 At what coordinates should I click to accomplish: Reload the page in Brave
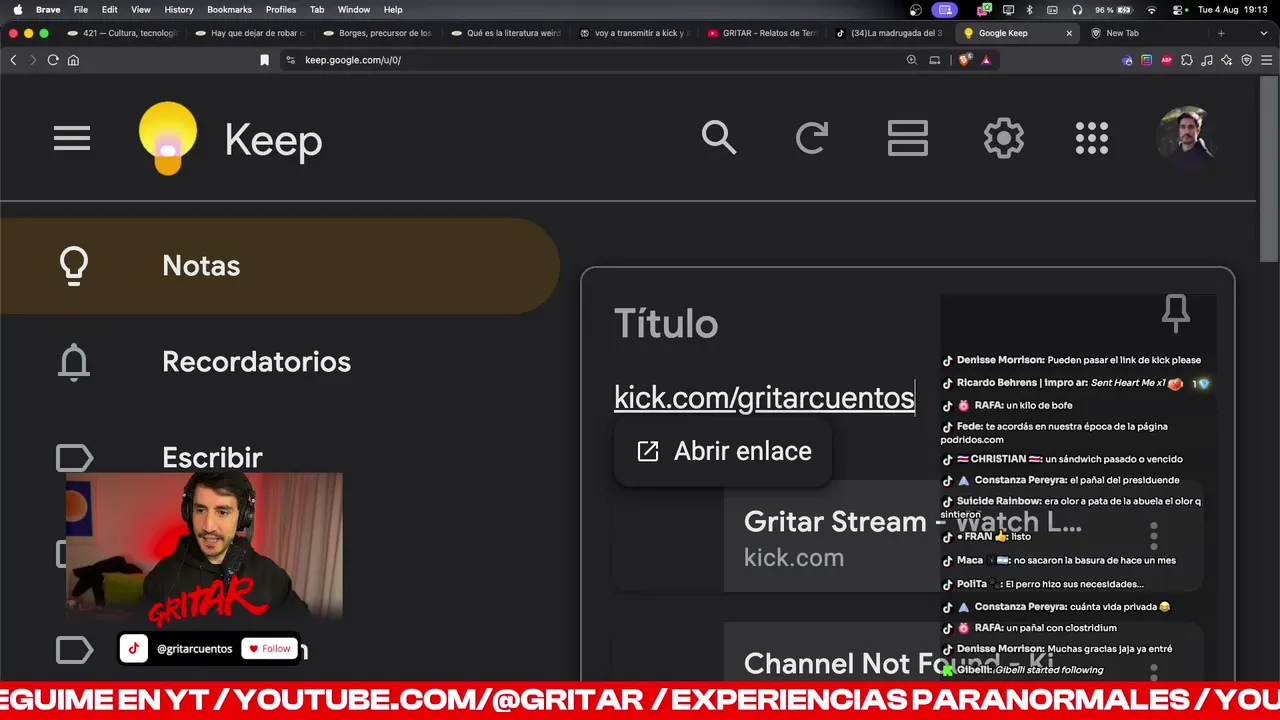pyautogui.click(x=53, y=60)
